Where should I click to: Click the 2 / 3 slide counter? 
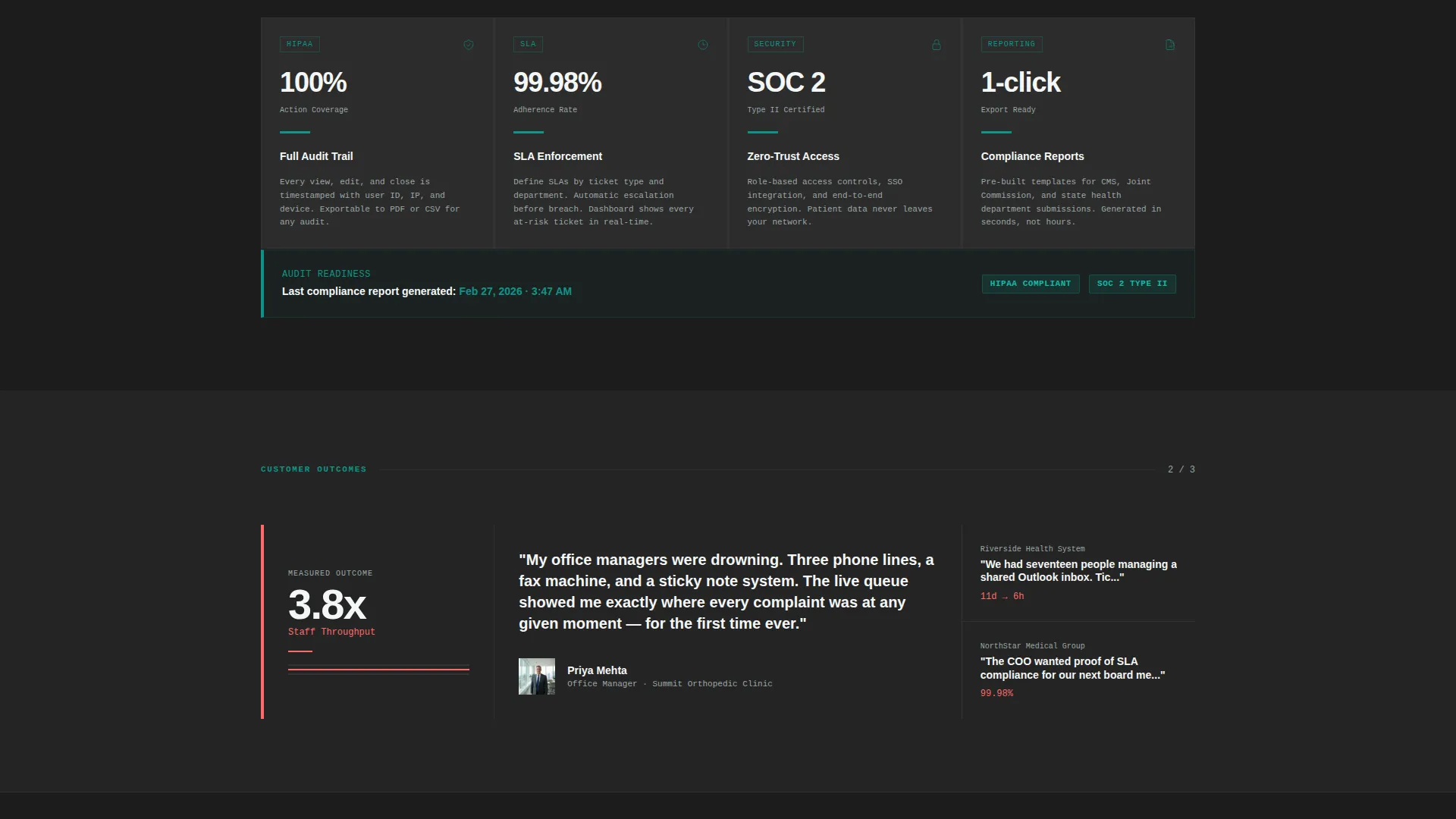(x=1181, y=469)
